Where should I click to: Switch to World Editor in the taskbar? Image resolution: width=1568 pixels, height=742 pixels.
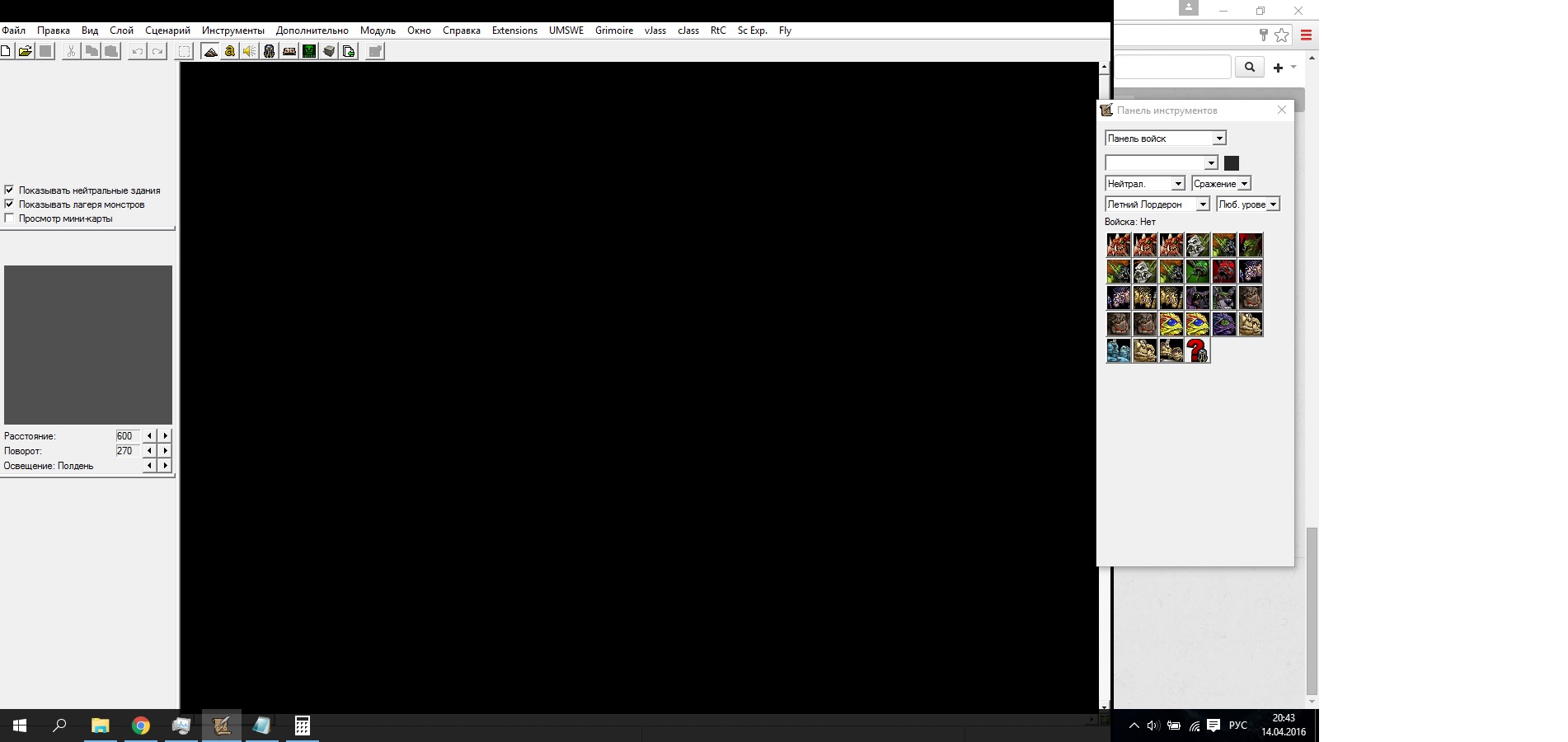(222, 726)
